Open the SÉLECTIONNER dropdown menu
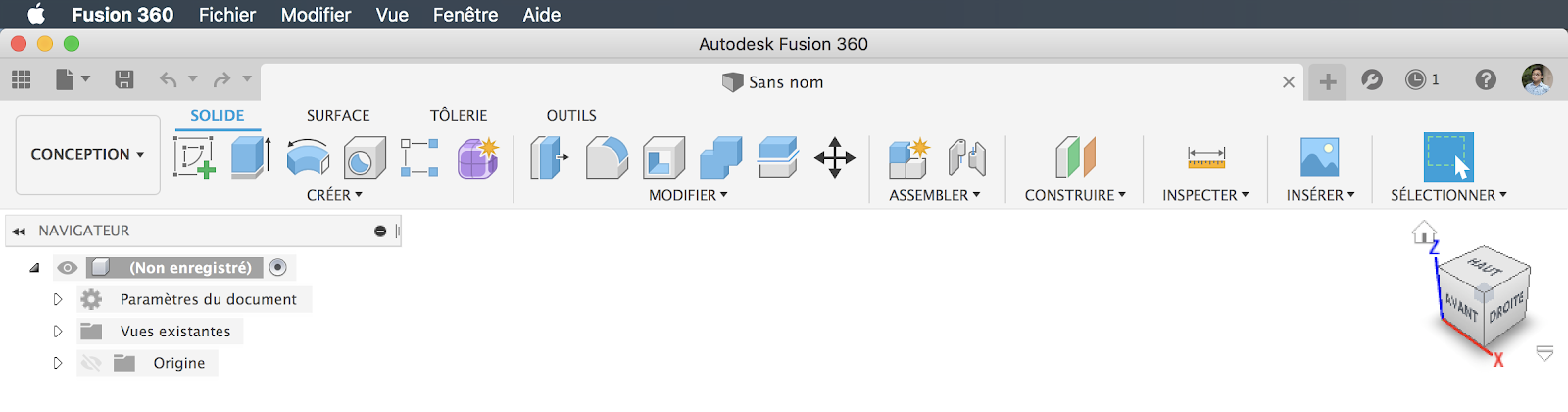The width and height of the screenshot is (1568, 412). point(1448,195)
